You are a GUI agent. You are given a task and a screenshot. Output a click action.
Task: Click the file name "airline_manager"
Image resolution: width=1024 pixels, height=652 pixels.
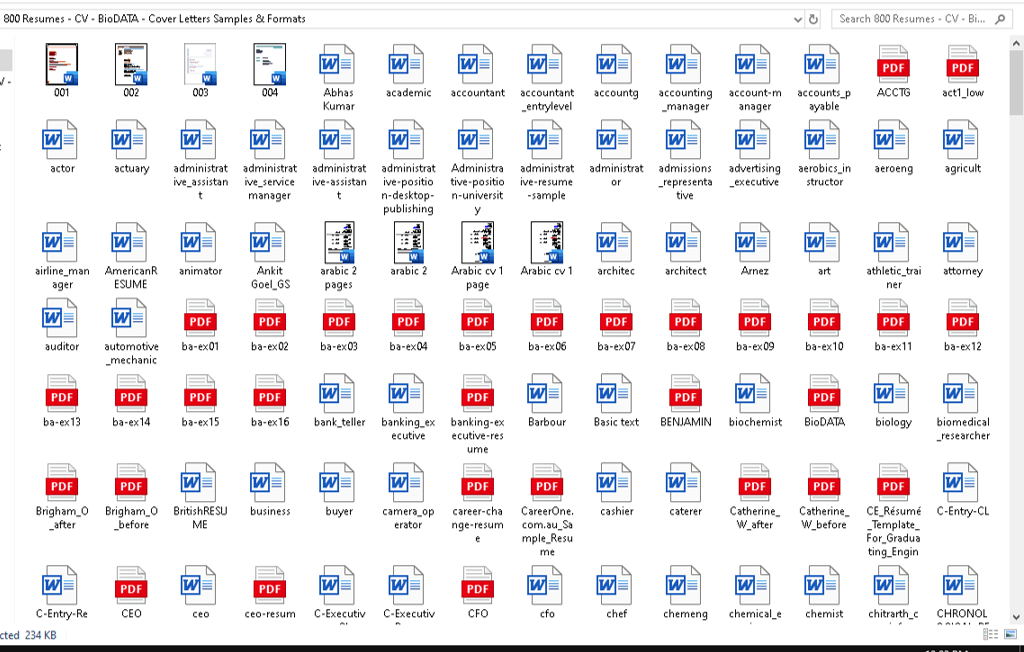coord(62,278)
